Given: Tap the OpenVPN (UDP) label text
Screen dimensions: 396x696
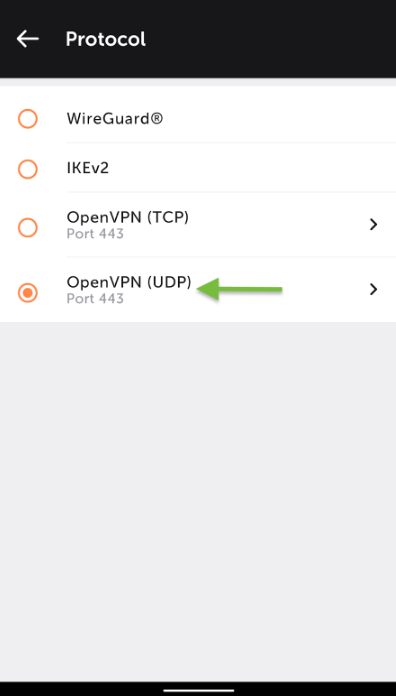Looking at the screenshot, I should pyautogui.click(x=129, y=282).
